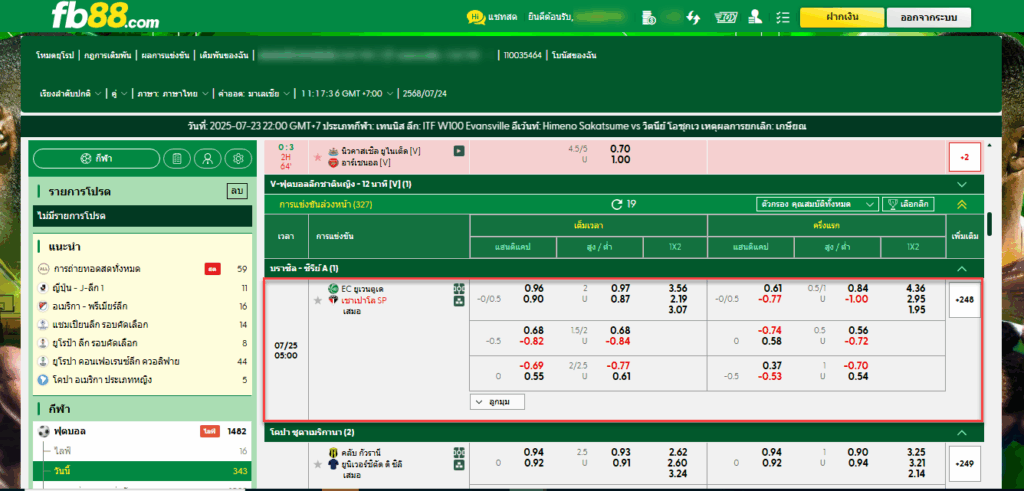This screenshot has height=491, width=1024.
Task: Click the yellow ฝากเงิน deposit button
Action: click(841, 17)
